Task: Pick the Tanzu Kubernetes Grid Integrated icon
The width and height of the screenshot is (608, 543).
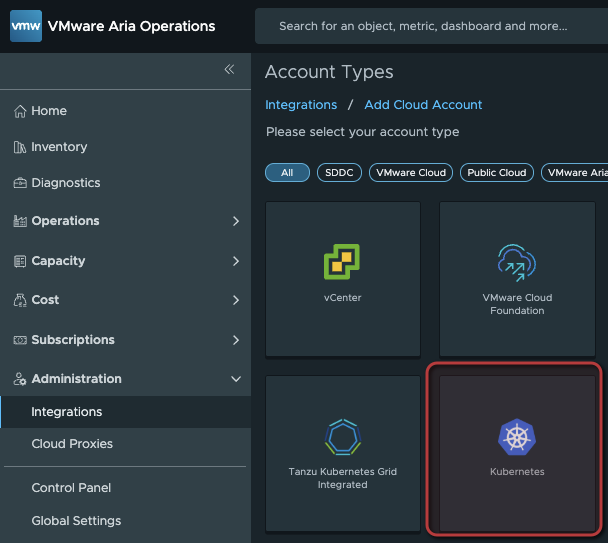Action: [x=342, y=436]
